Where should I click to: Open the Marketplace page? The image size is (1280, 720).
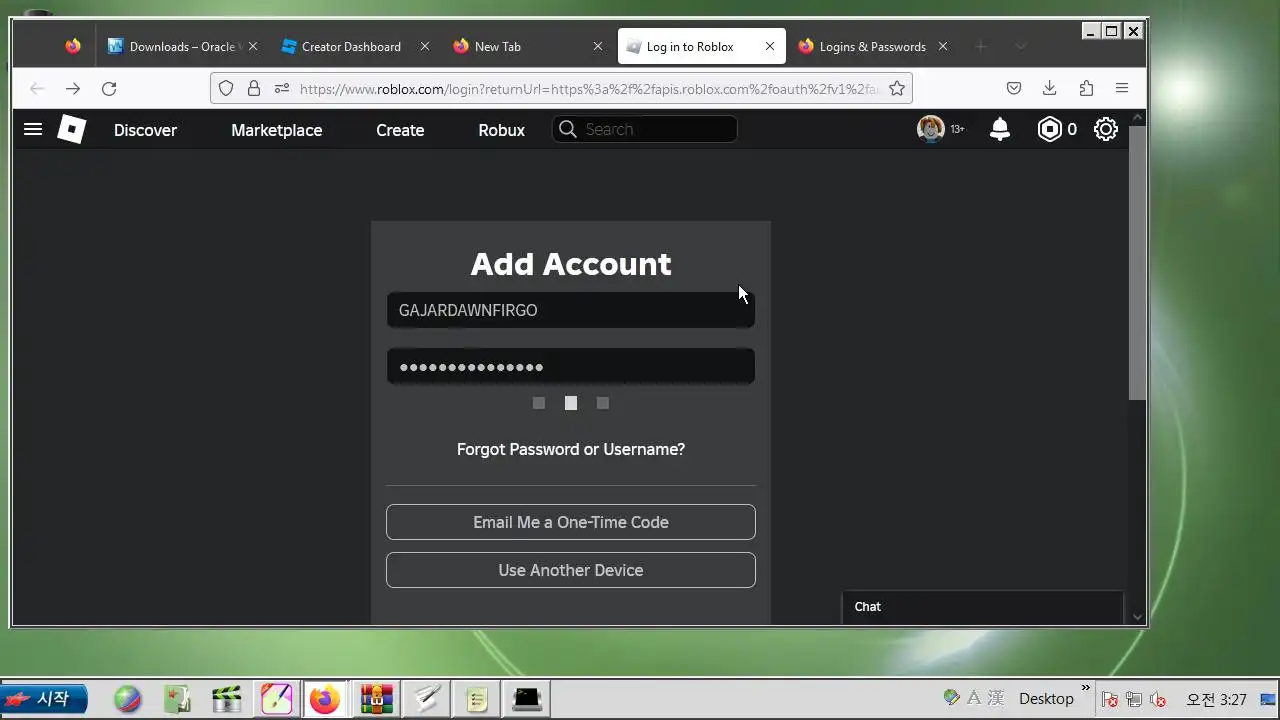(277, 130)
